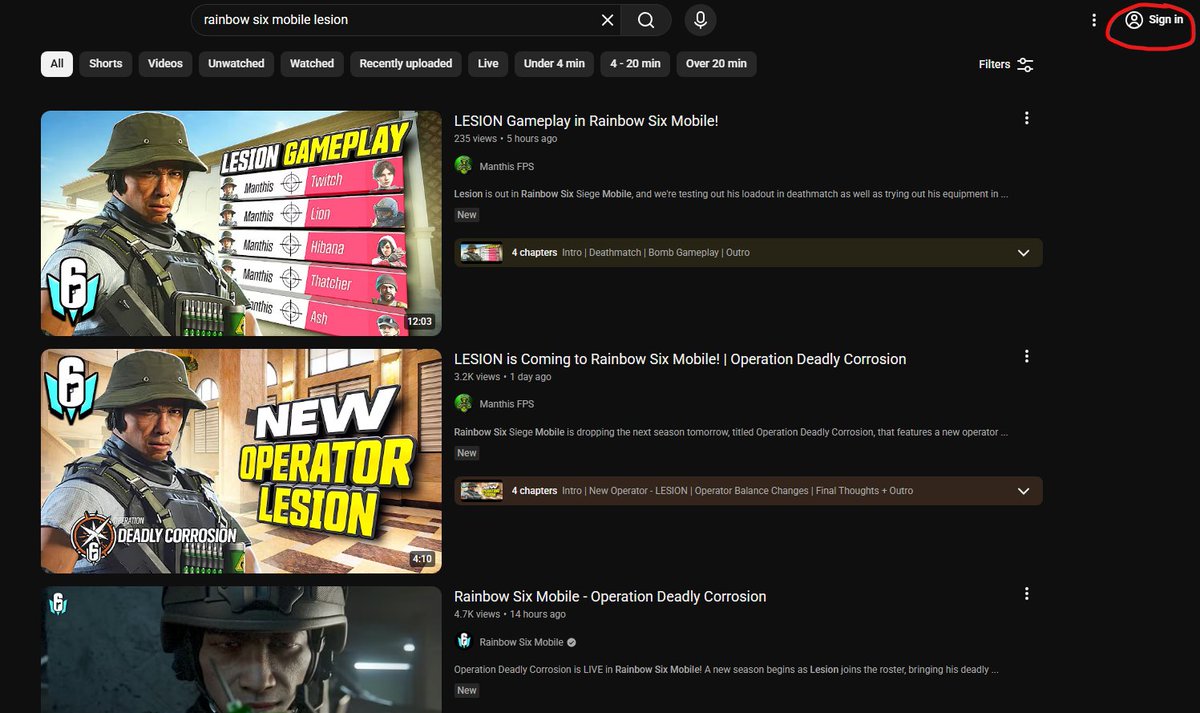This screenshot has height=713, width=1200.
Task: Open Manthis FPS channel name under LESION Gameplay
Action: (x=507, y=167)
